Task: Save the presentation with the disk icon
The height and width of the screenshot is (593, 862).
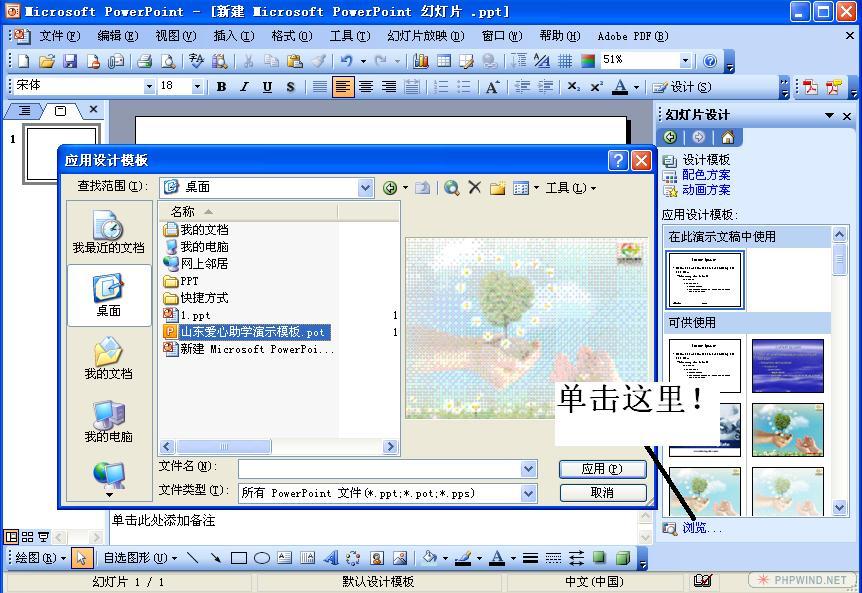Action: click(70, 60)
